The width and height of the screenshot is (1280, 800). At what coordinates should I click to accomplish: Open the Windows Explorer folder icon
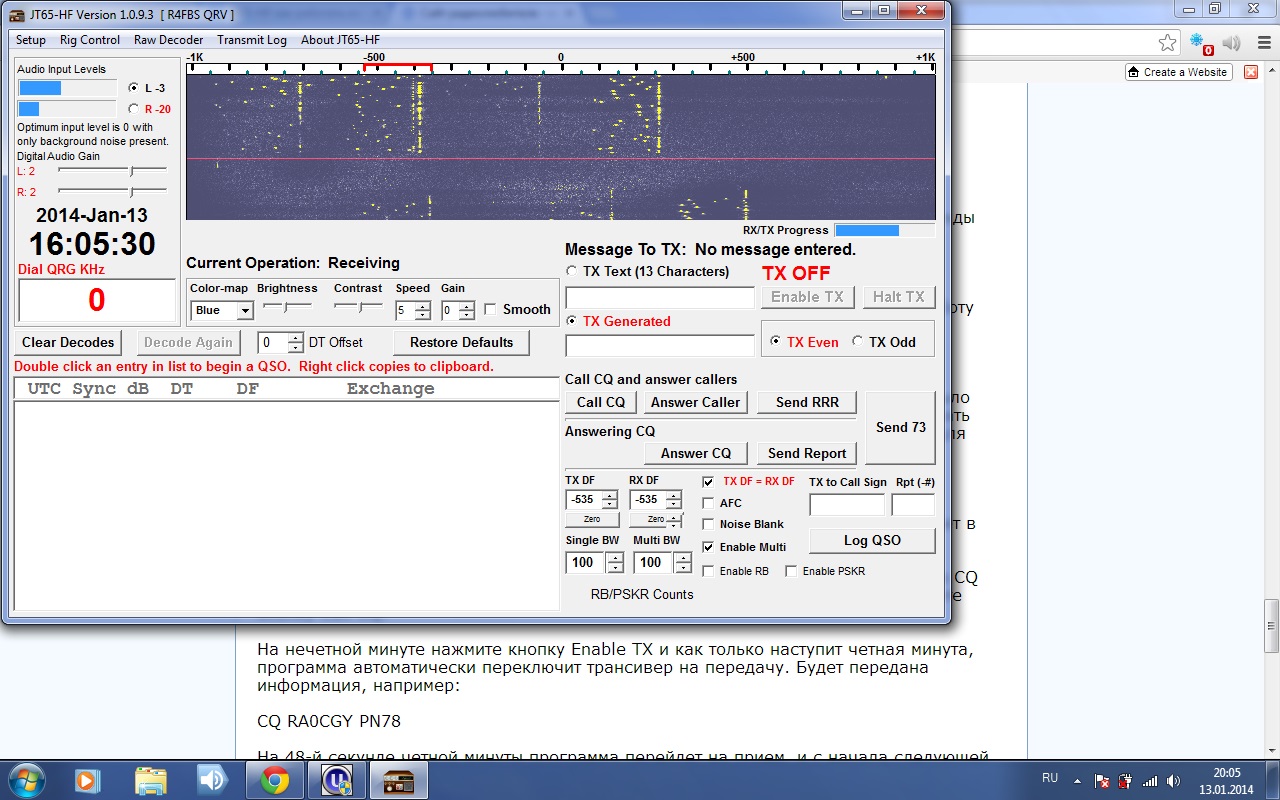(150, 780)
